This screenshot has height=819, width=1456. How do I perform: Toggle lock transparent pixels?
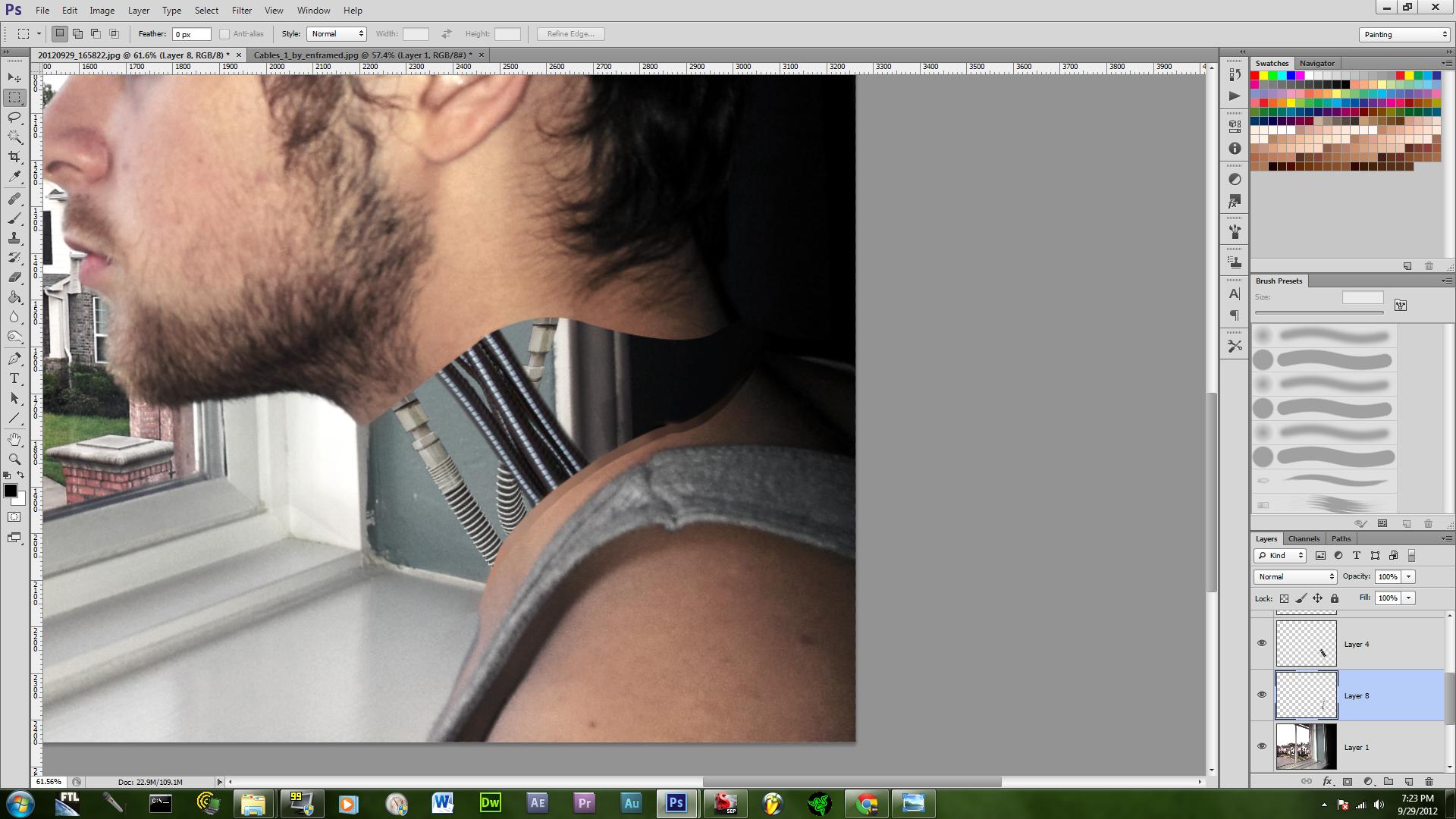click(1284, 598)
